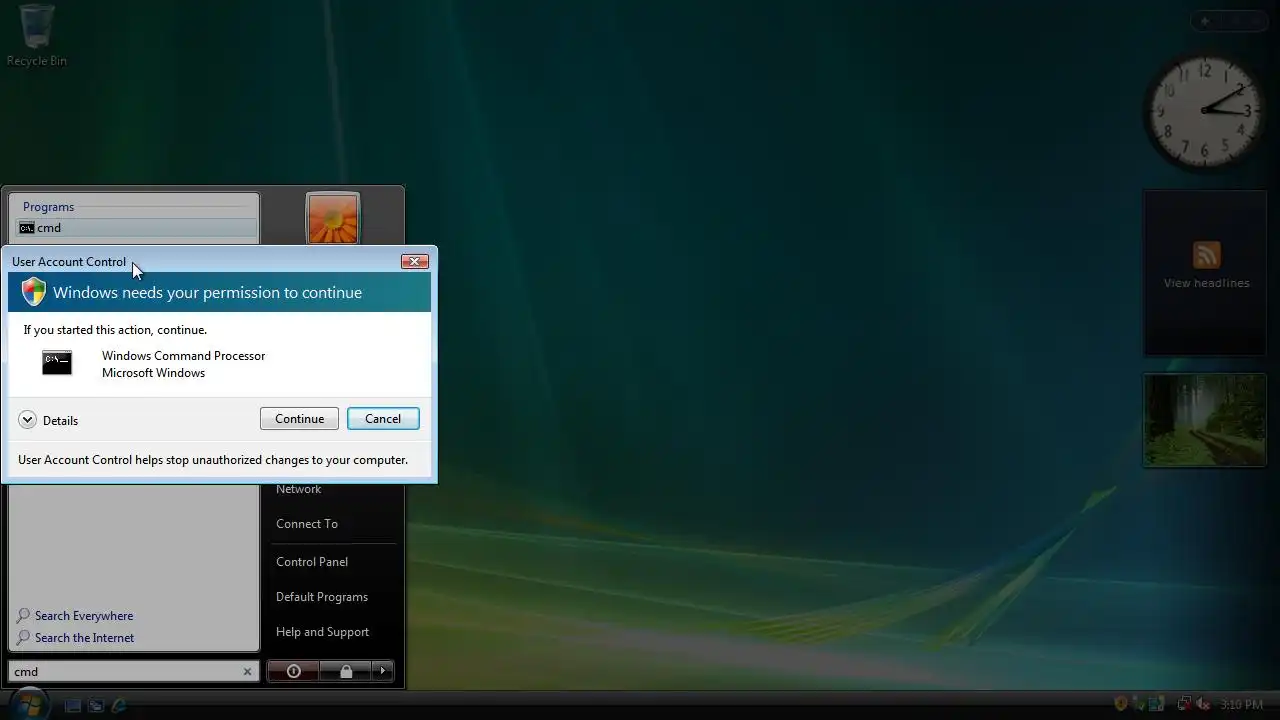Open the Recycle Bin on the desktop
The height and width of the screenshot is (720, 1280).
37,35
